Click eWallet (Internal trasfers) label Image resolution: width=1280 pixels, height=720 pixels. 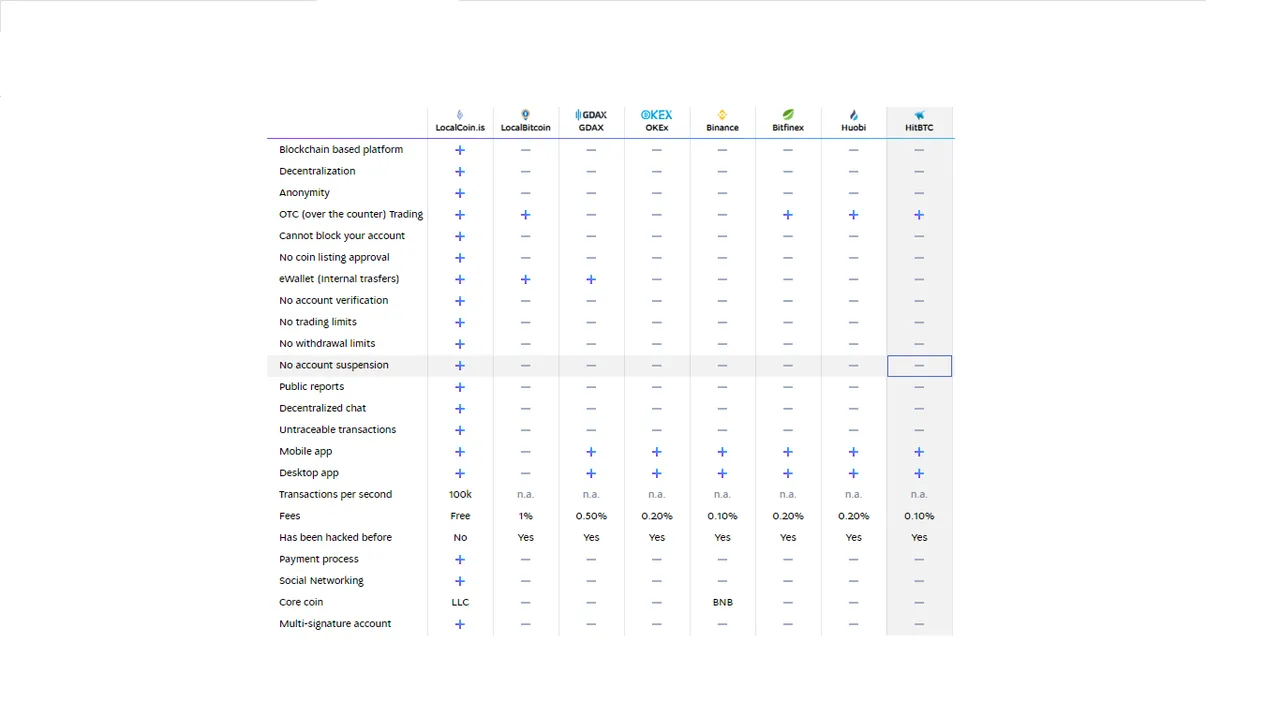pos(339,279)
